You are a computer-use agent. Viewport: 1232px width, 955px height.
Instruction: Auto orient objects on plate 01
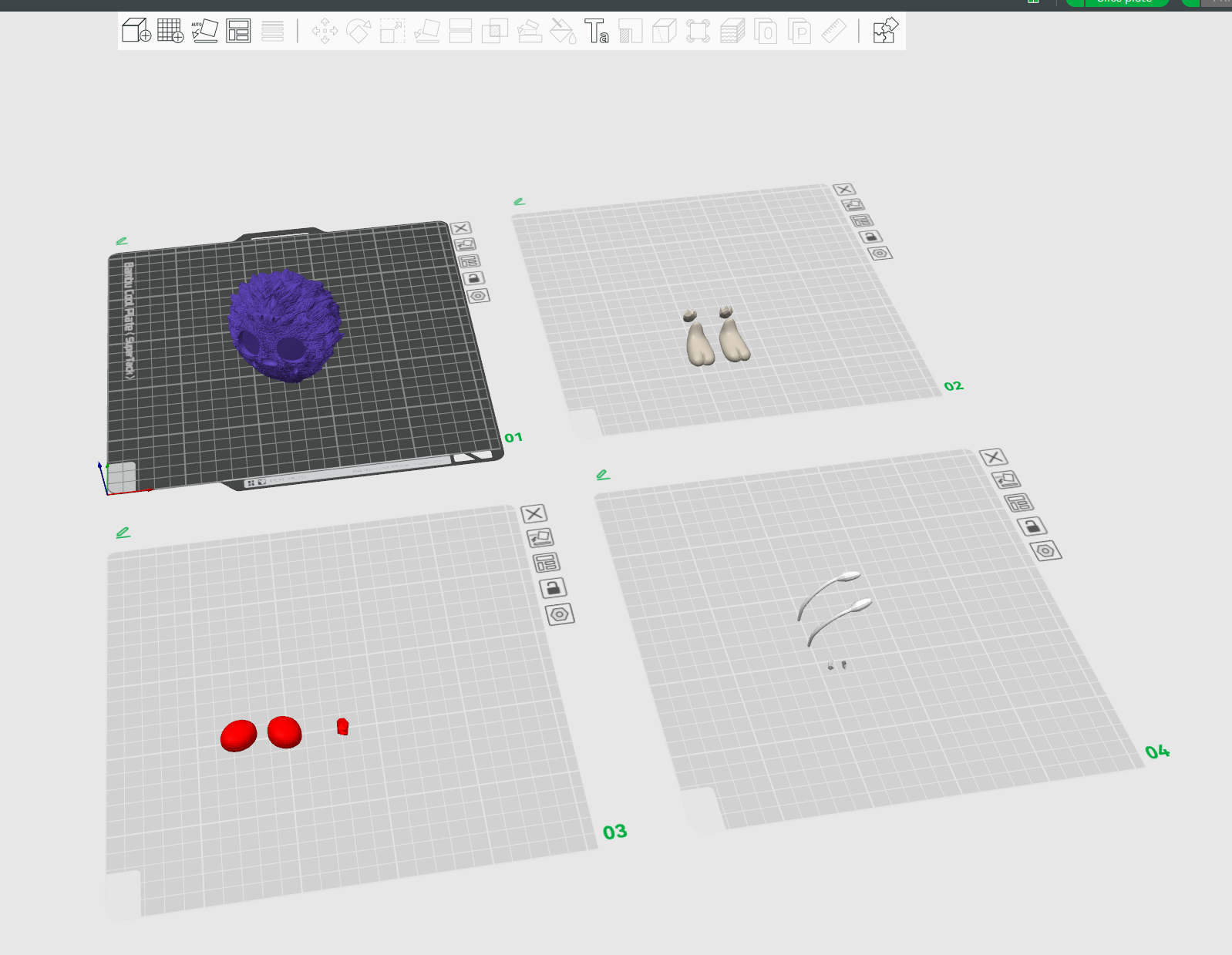465,244
